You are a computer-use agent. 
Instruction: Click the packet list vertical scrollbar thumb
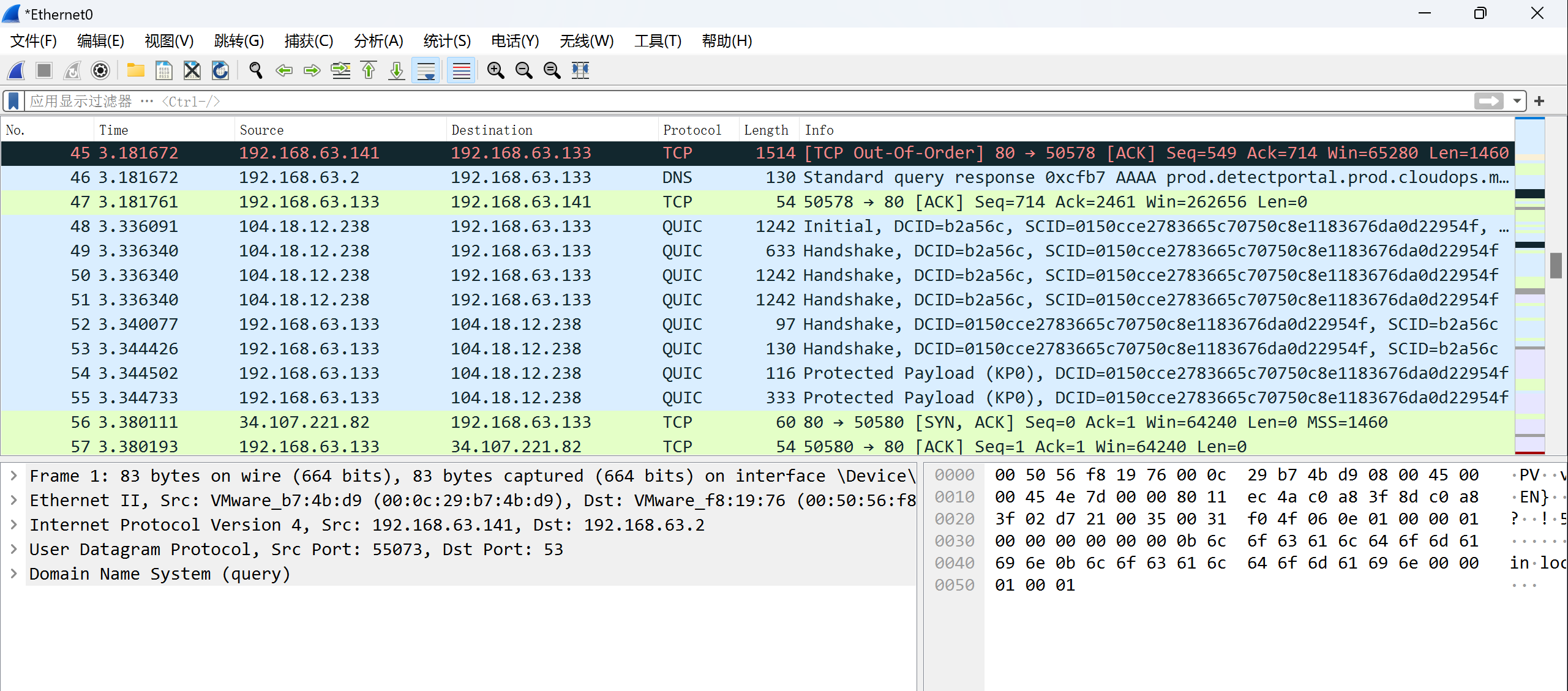click(x=1556, y=265)
